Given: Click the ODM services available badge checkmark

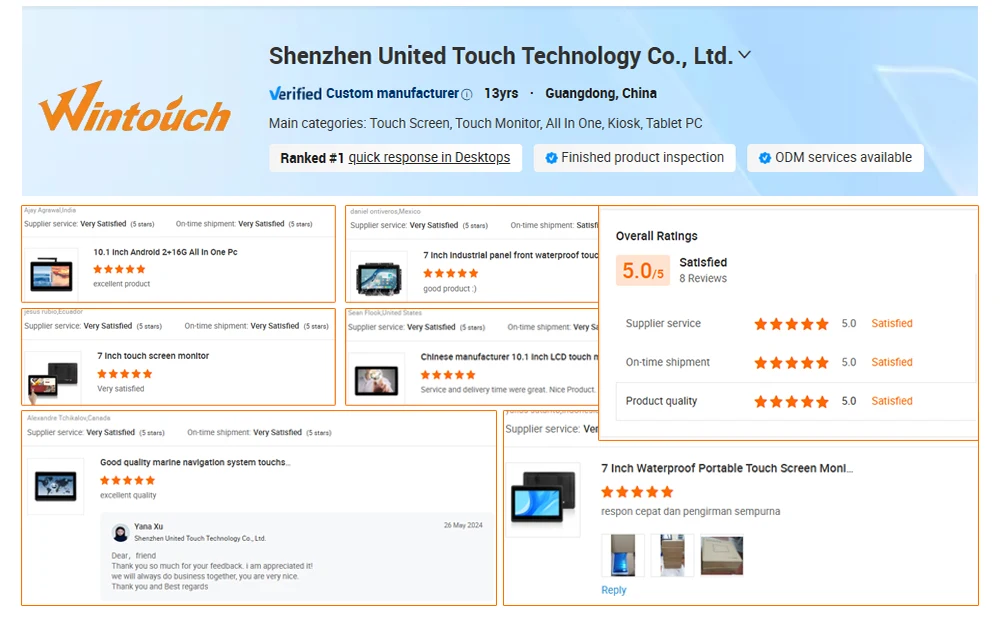Looking at the screenshot, I should (764, 158).
